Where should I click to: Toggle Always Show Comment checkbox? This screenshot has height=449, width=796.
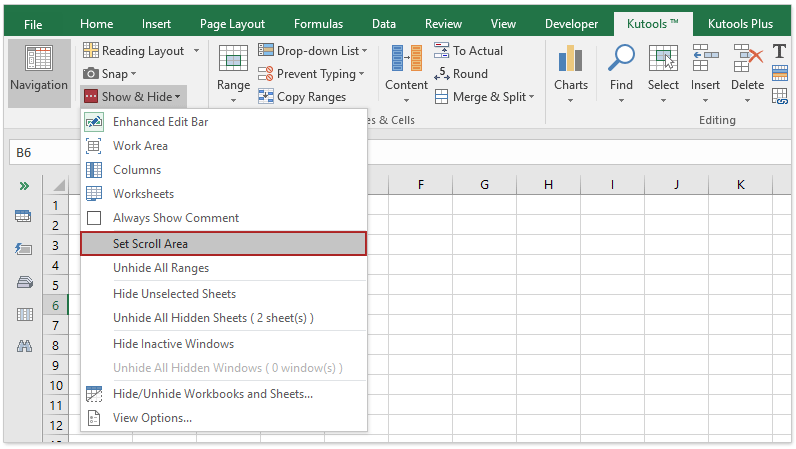[94, 218]
